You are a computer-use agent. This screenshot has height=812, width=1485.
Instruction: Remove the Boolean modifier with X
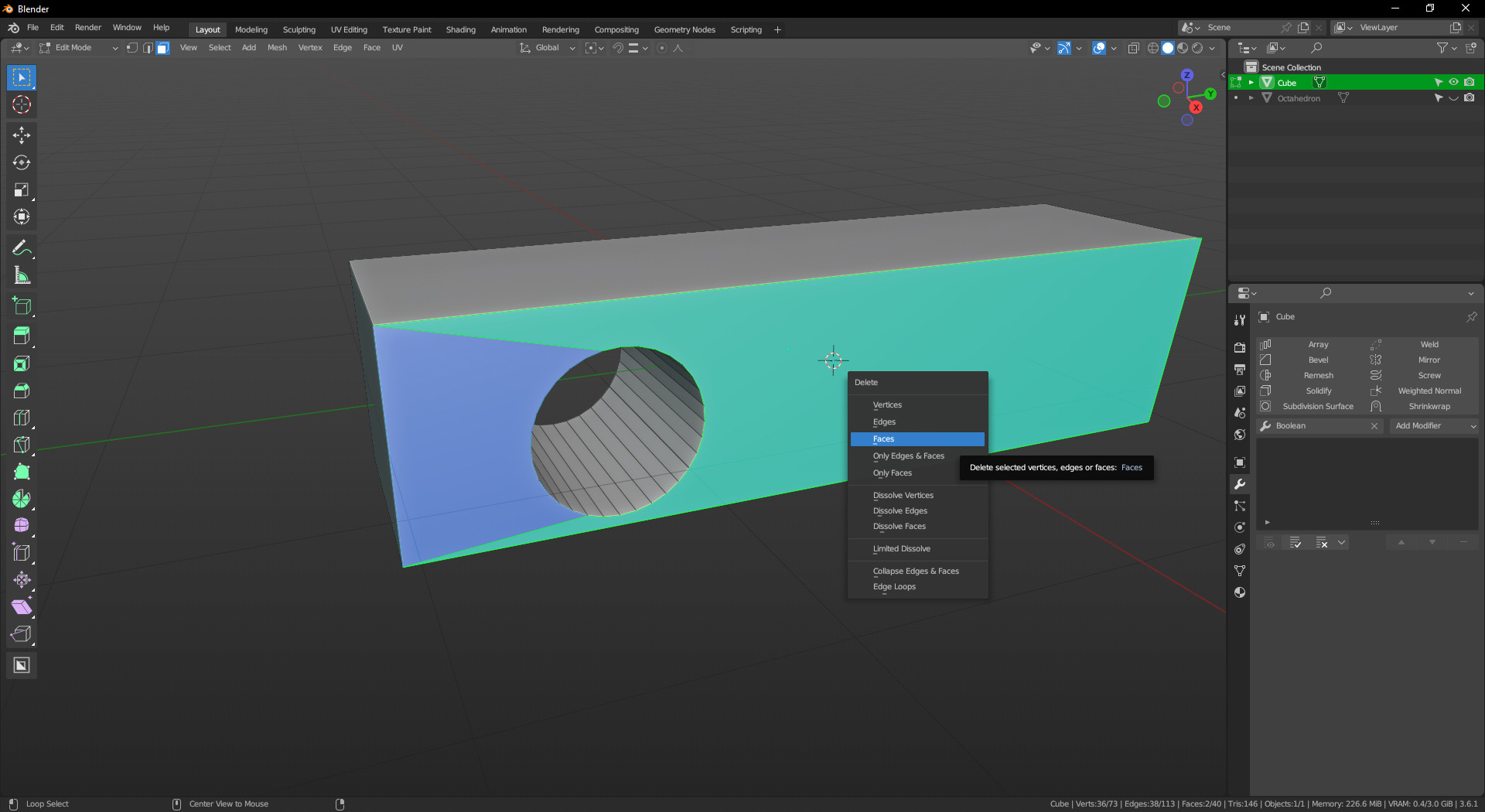1374,426
